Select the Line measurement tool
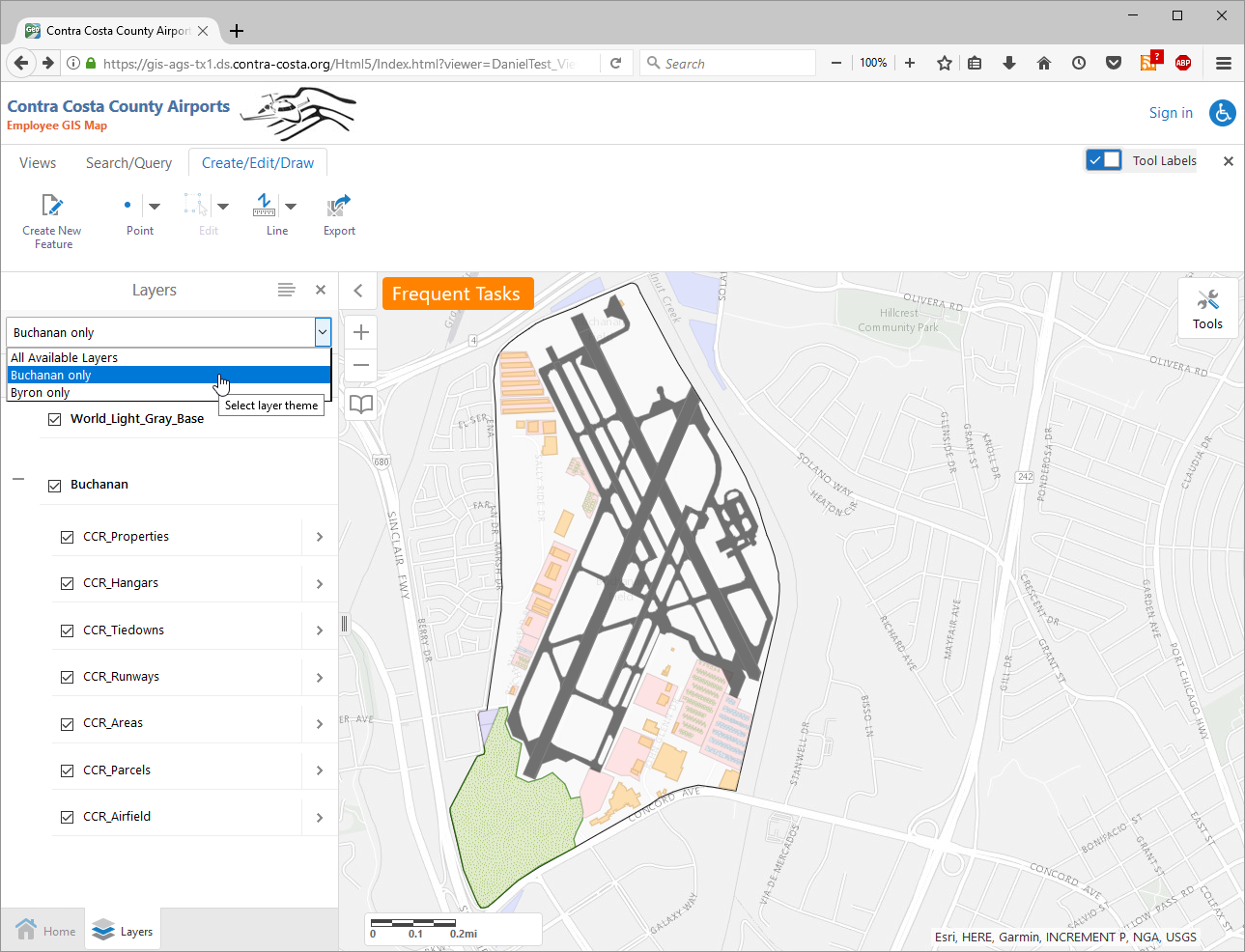Image resolution: width=1245 pixels, height=952 pixels. point(264,206)
